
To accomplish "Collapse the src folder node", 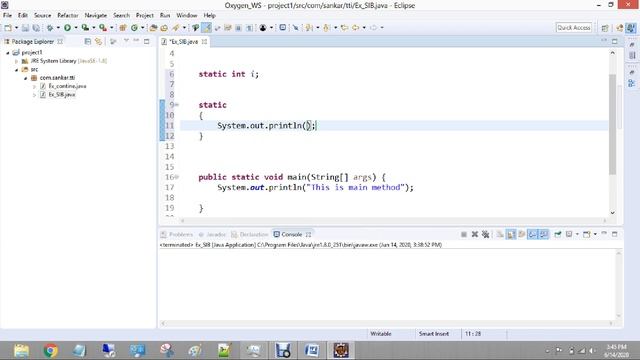I will (x=16, y=70).
